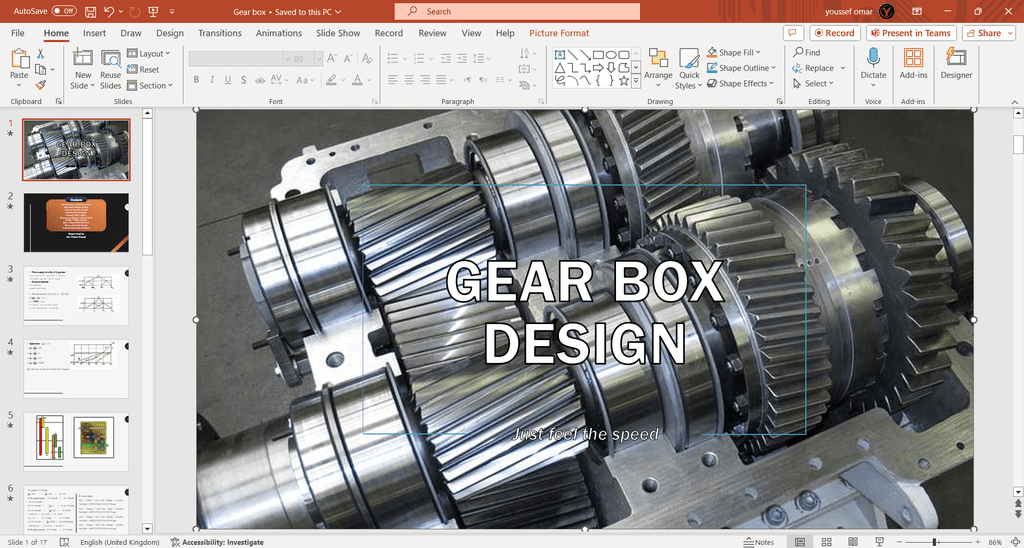Click the spell check status icon
This screenshot has height=548, width=1024.
pos(64,542)
